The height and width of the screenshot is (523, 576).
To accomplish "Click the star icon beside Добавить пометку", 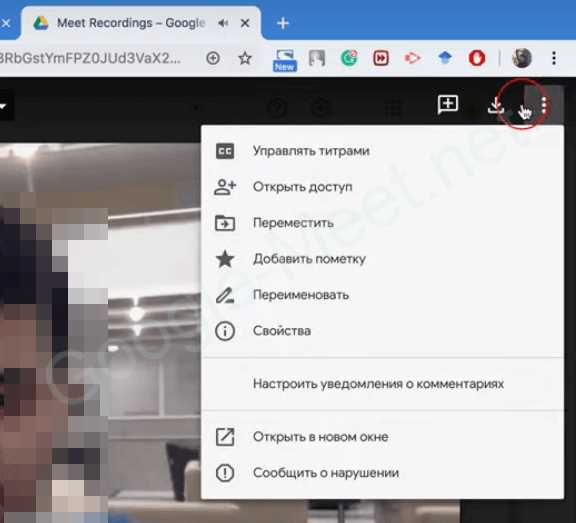I will (225, 259).
